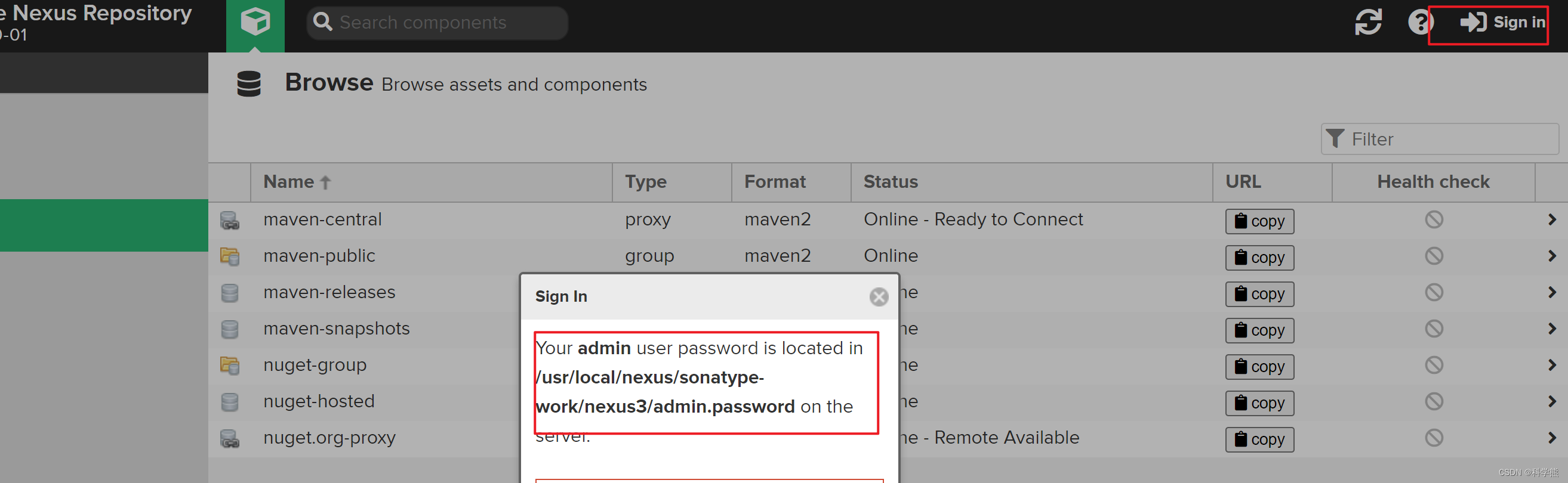Click the search magnifier icon
The image size is (1568, 483).
pyautogui.click(x=322, y=23)
